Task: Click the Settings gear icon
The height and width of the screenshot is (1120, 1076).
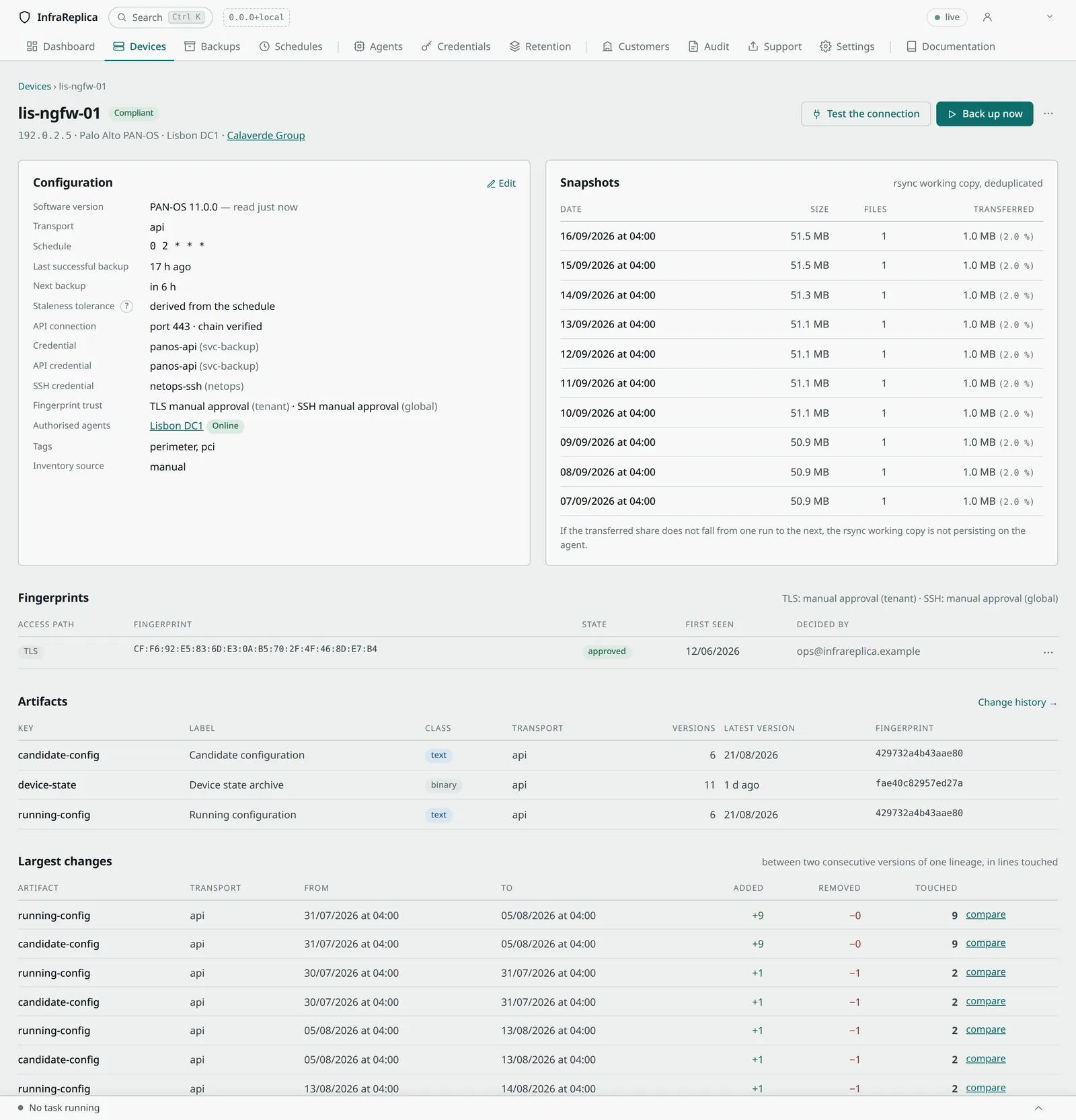Action: click(826, 46)
